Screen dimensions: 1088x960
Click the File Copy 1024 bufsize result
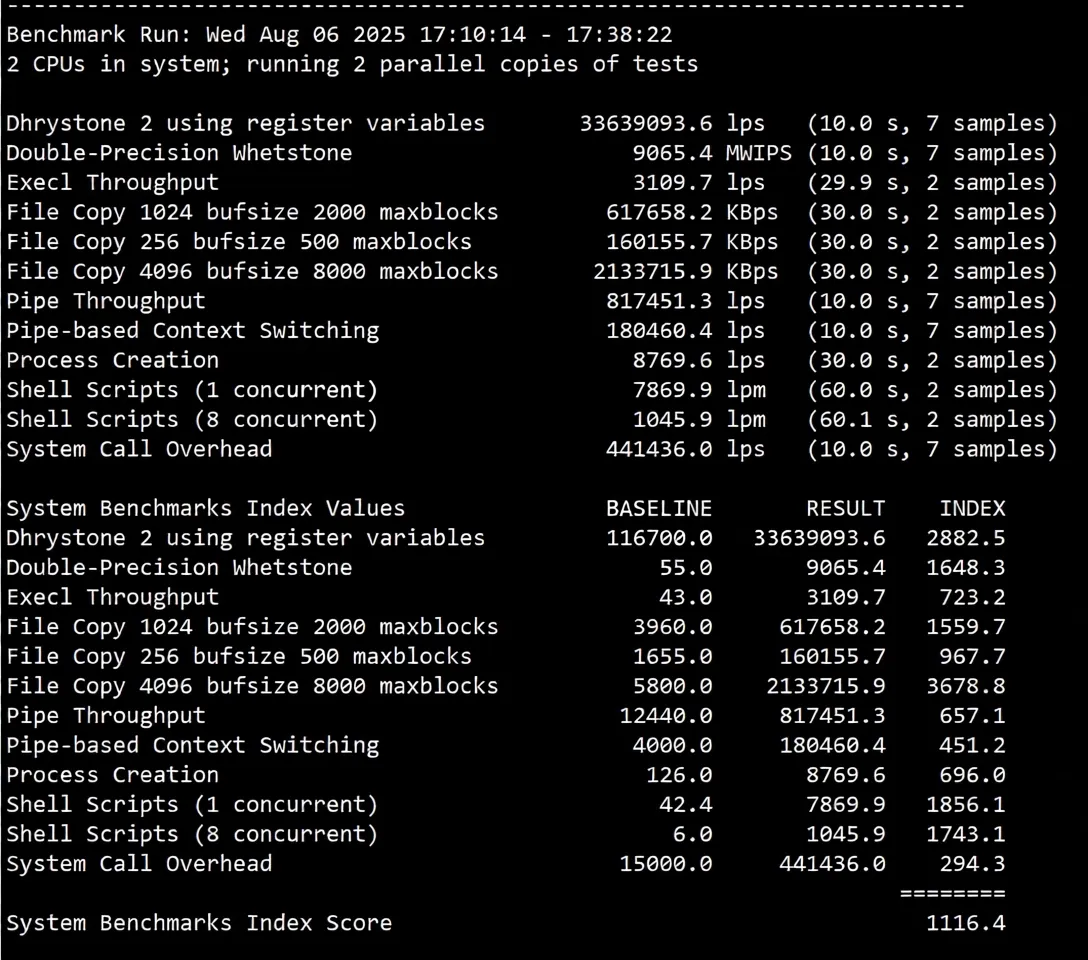tap(659, 211)
